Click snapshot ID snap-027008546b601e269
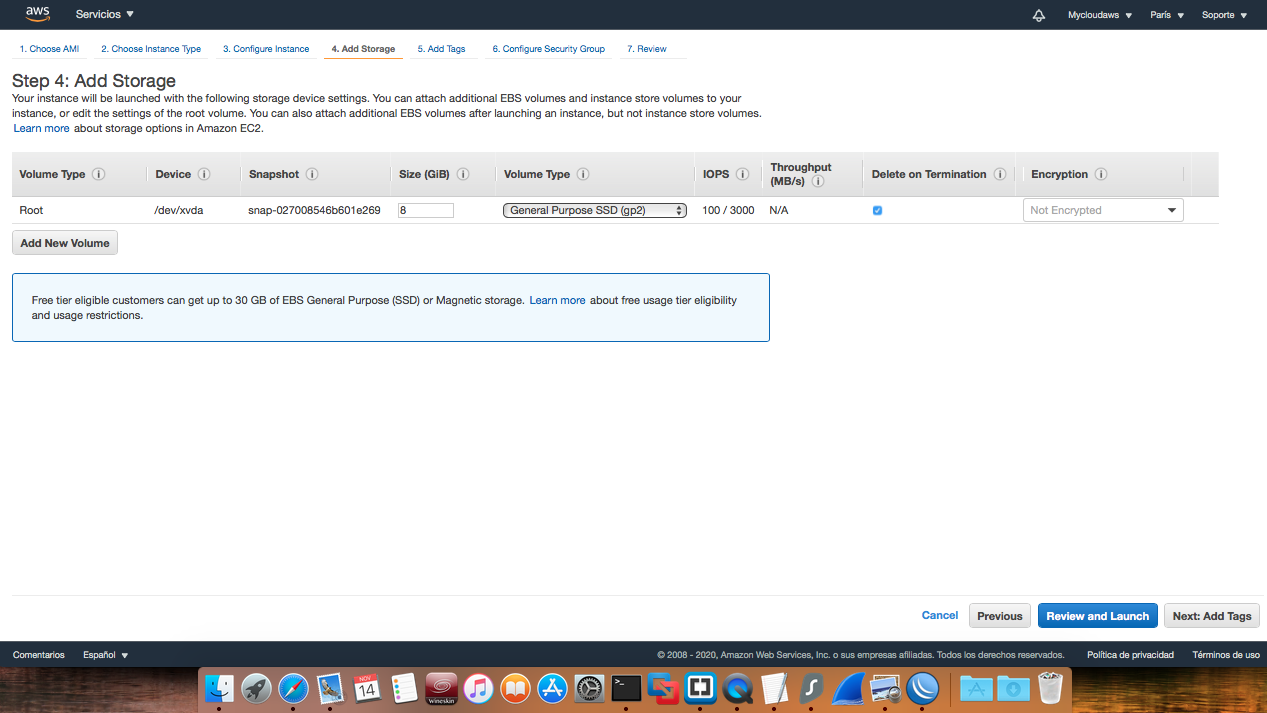Image resolution: width=1267 pixels, height=713 pixels. point(314,210)
